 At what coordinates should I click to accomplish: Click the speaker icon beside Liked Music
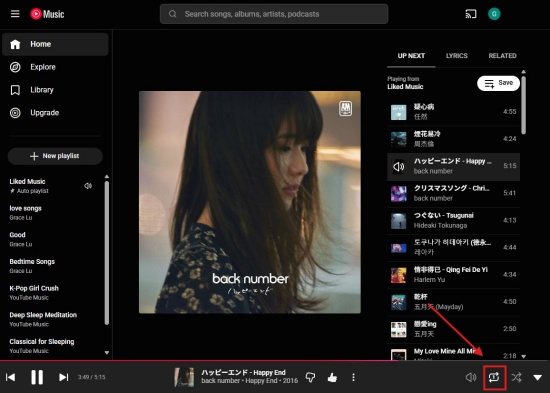[88, 186]
